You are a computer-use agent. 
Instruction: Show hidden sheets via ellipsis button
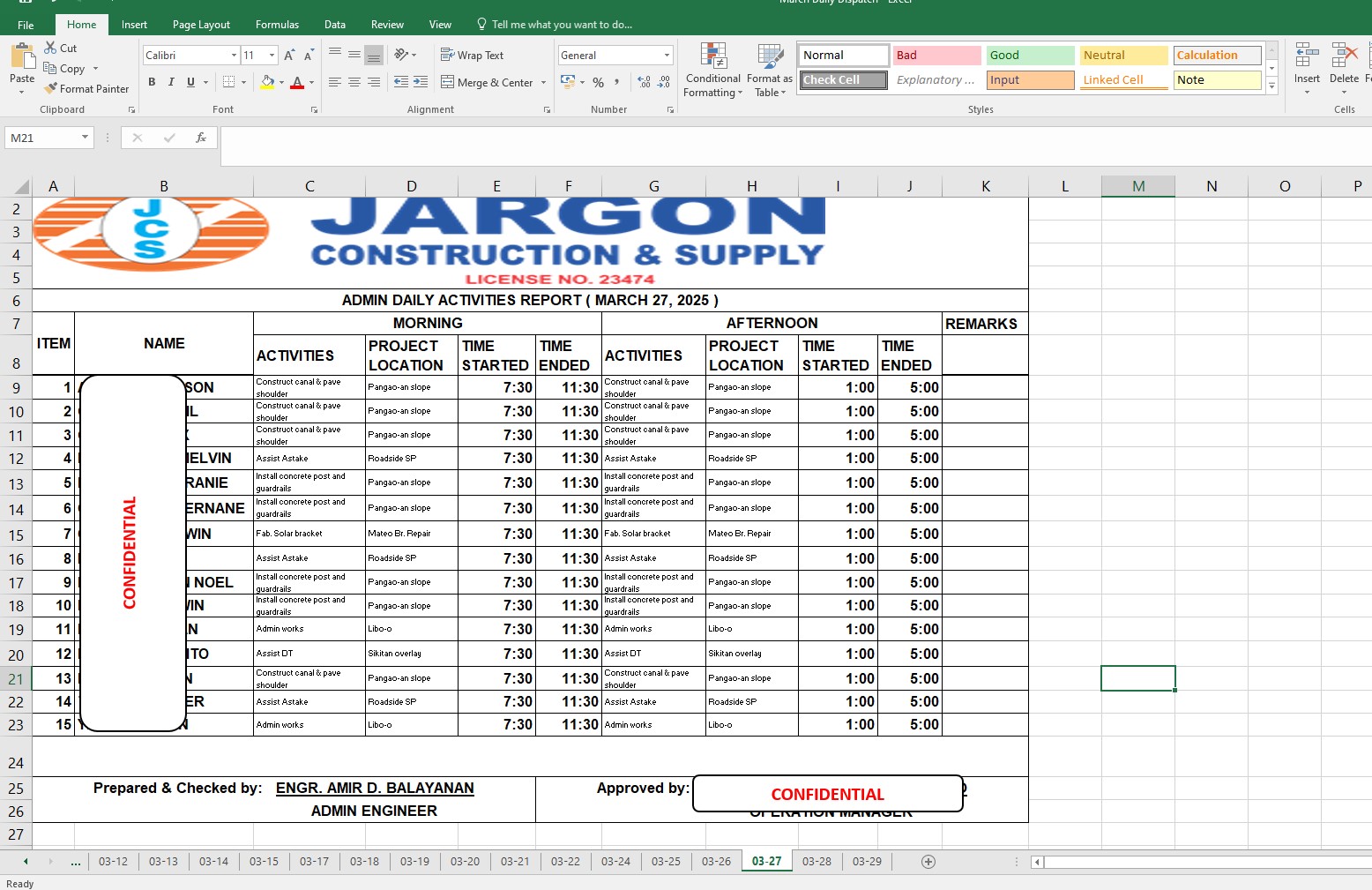(x=76, y=862)
